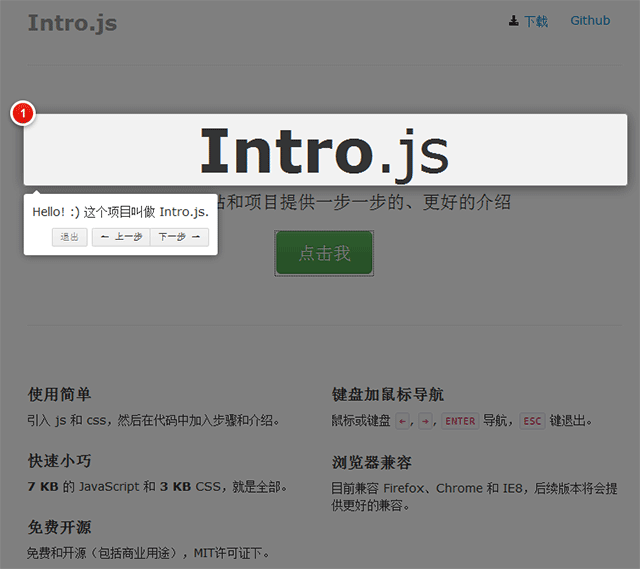
Task: Open the 下载 download link
Action: [x=536, y=21]
